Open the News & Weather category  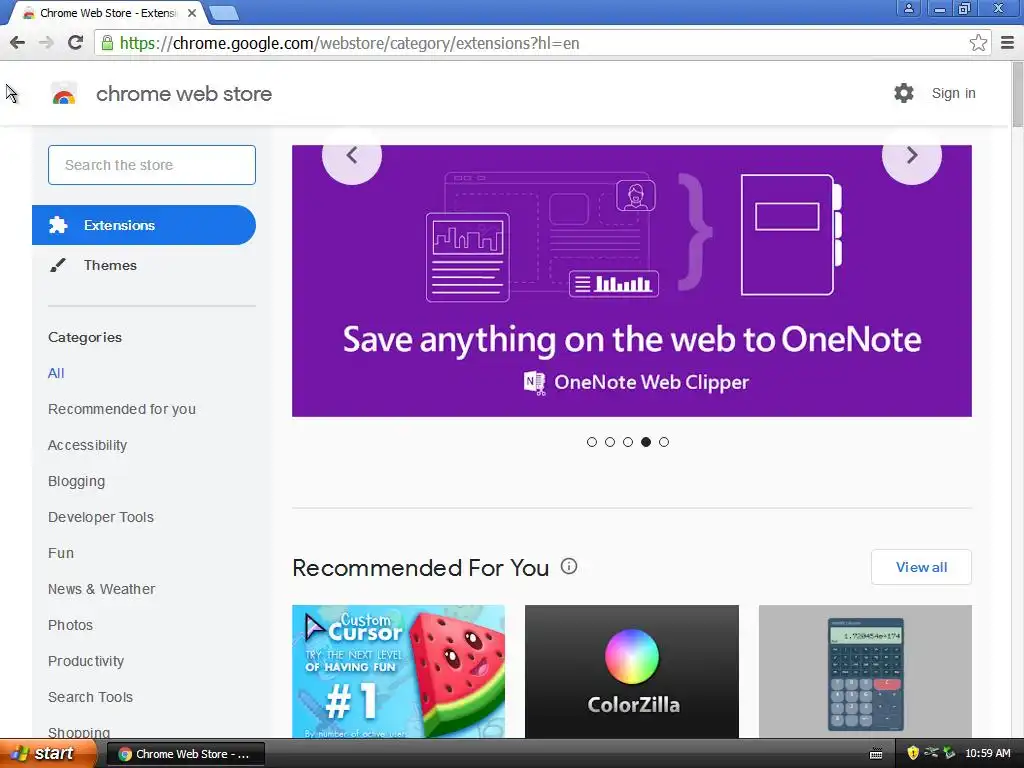pyautogui.click(x=101, y=588)
